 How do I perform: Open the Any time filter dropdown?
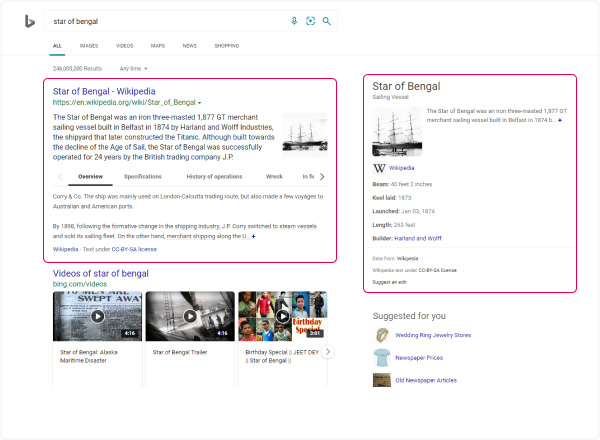point(133,68)
